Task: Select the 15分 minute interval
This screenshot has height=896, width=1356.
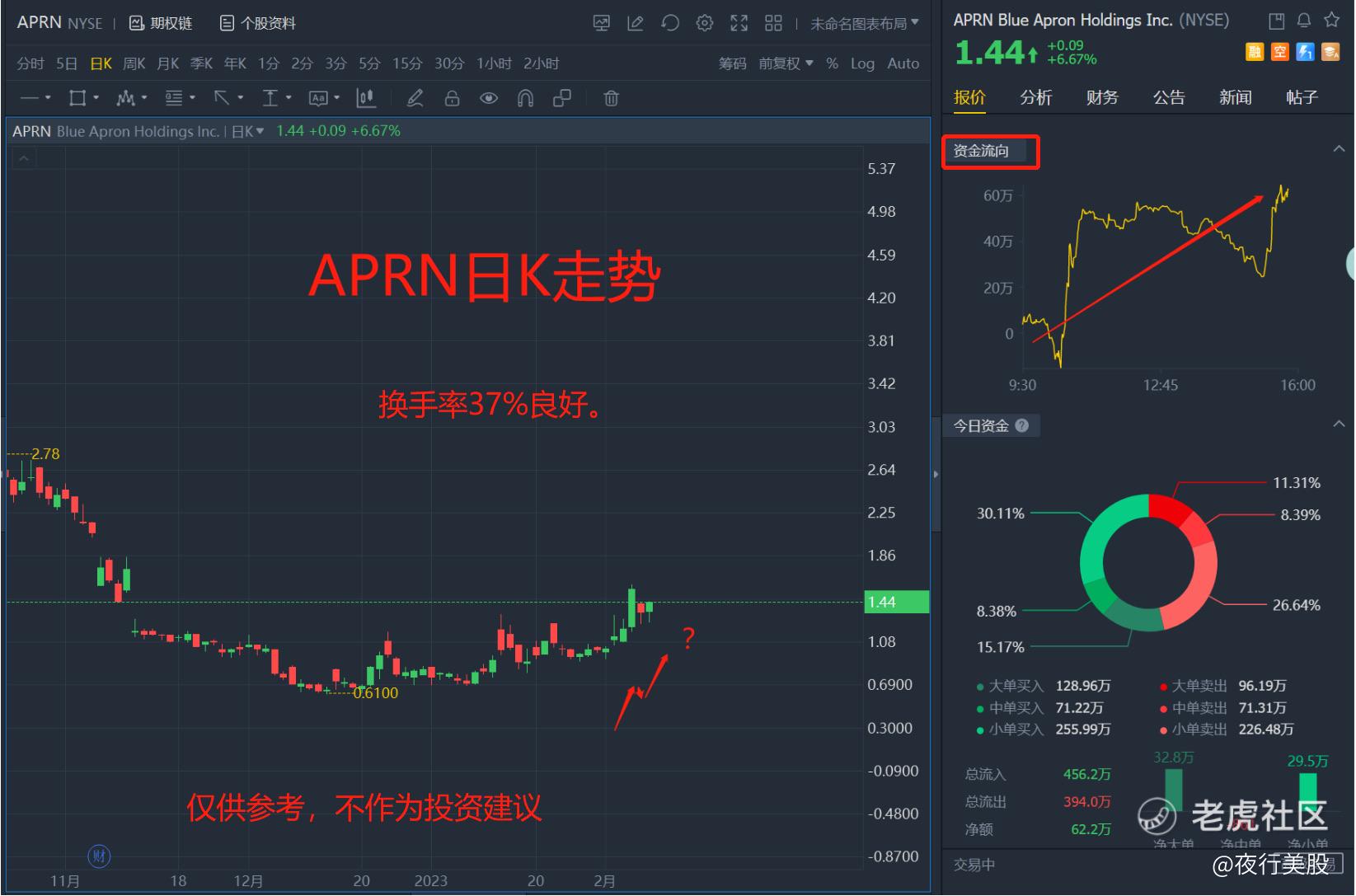Action: coord(407,63)
